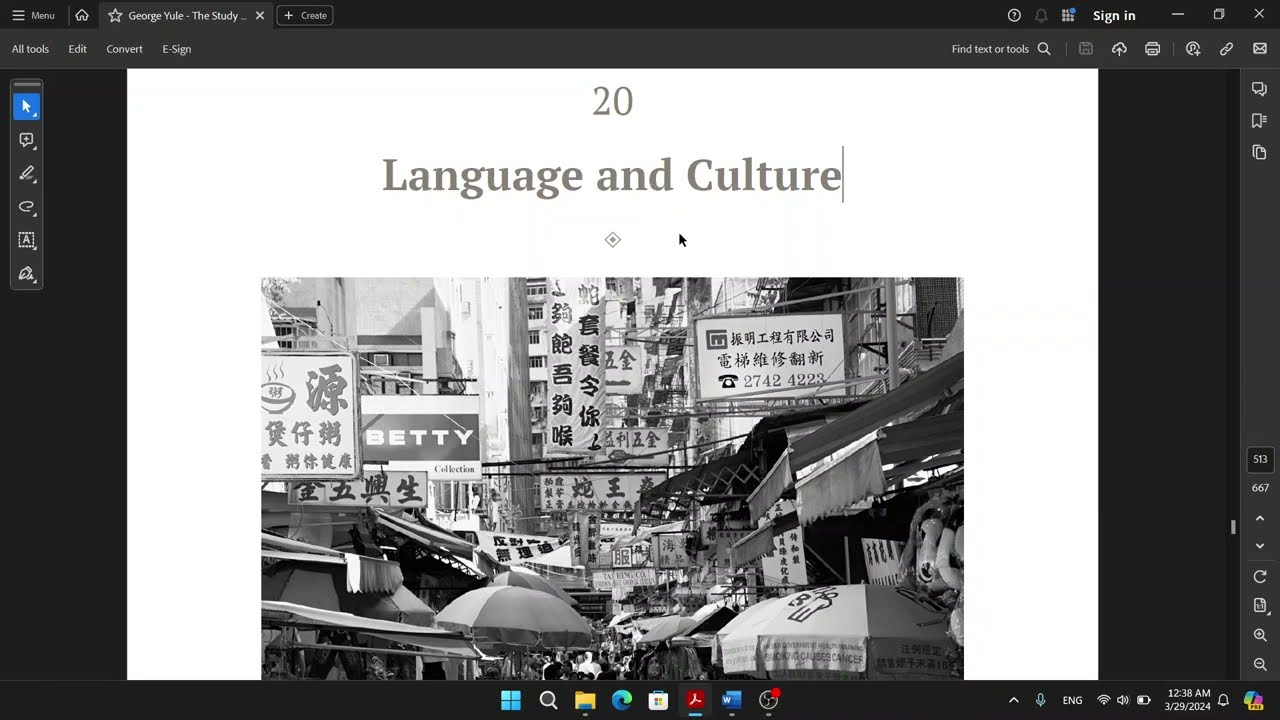This screenshot has width=1280, height=720.
Task: Go to next page arrow
Action: [x=1260, y=546]
